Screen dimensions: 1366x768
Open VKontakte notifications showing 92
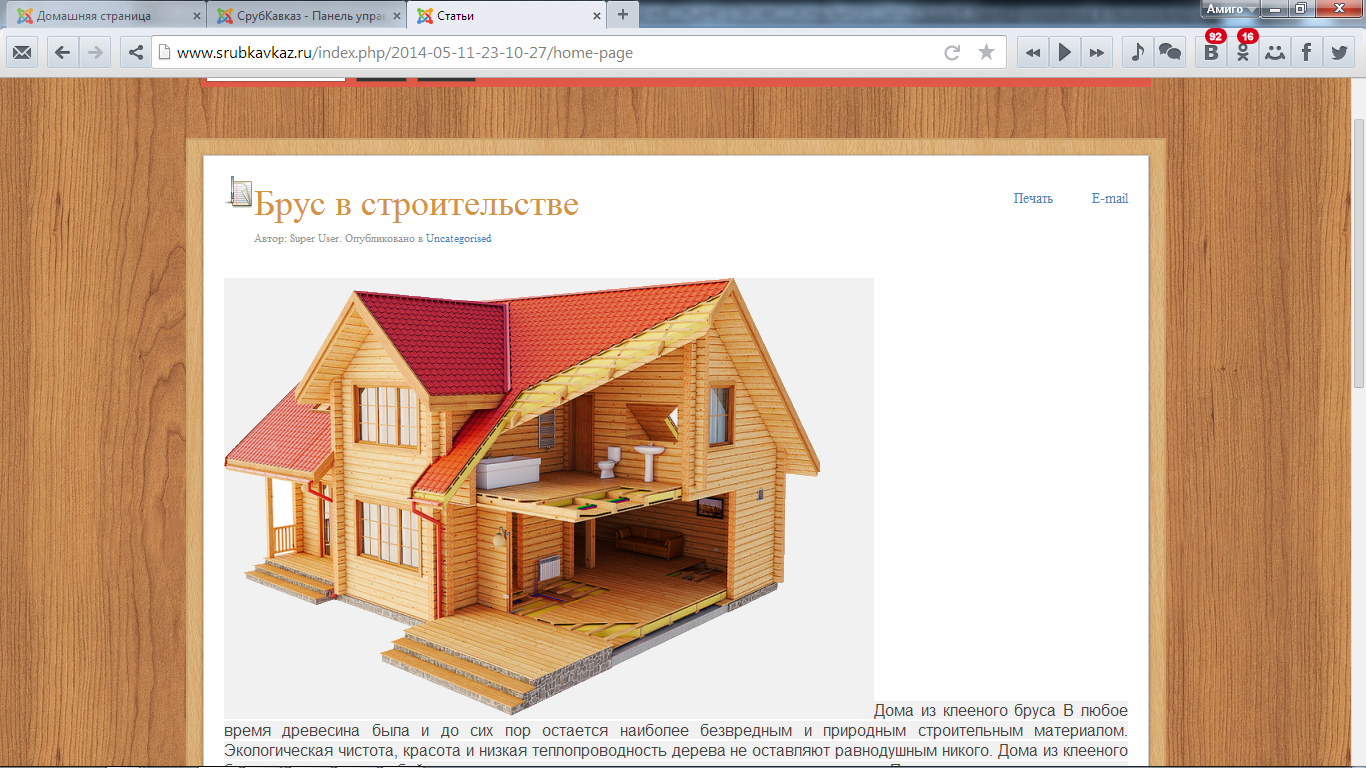point(1211,52)
